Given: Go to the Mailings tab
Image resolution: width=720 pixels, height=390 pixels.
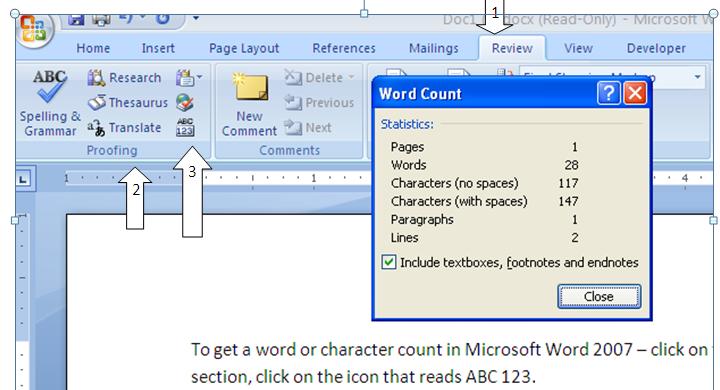Looking at the screenshot, I should pos(433,48).
